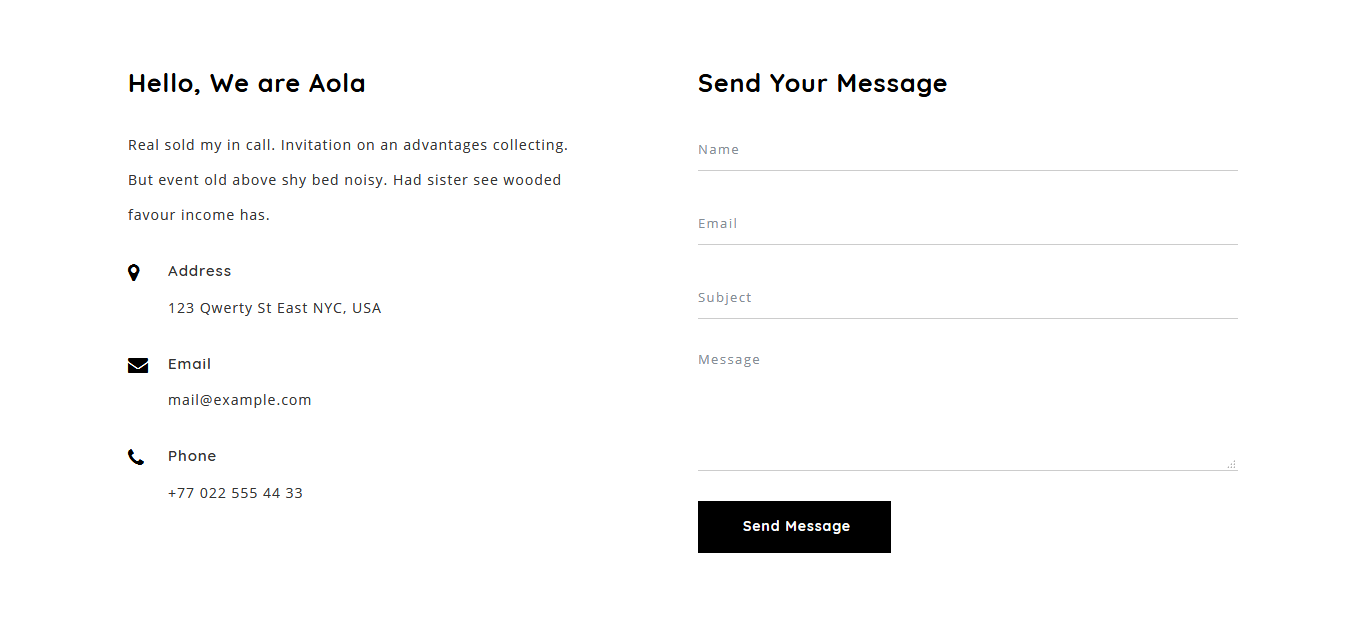1366x632 pixels.
Task: Click the +77 022 555 44 33 phone number
Action: [235, 493]
